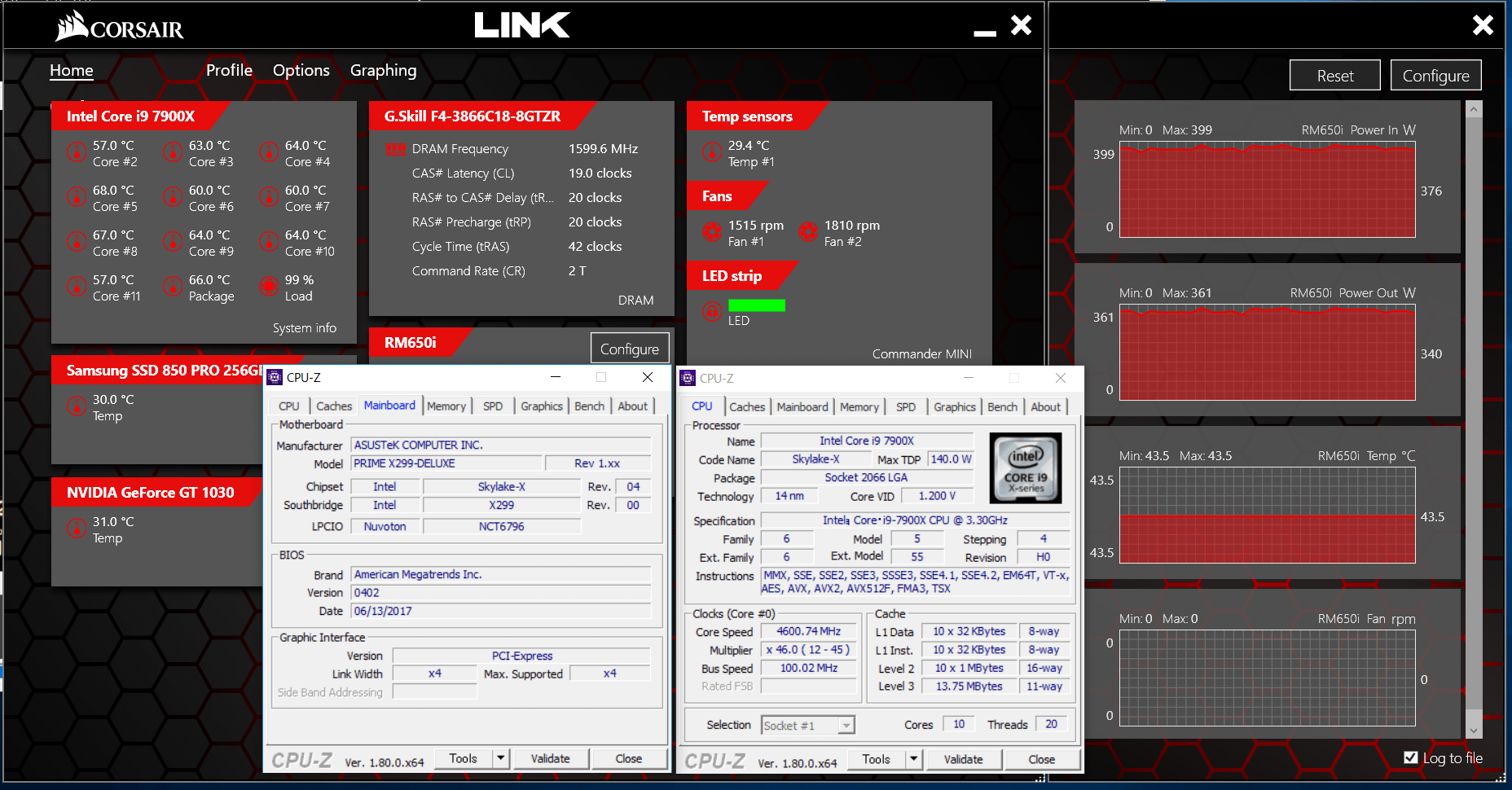This screenshot has height=790, width=1512.
Task: Click the Core #6 temperature sensor icon
Action: [173, 197]
